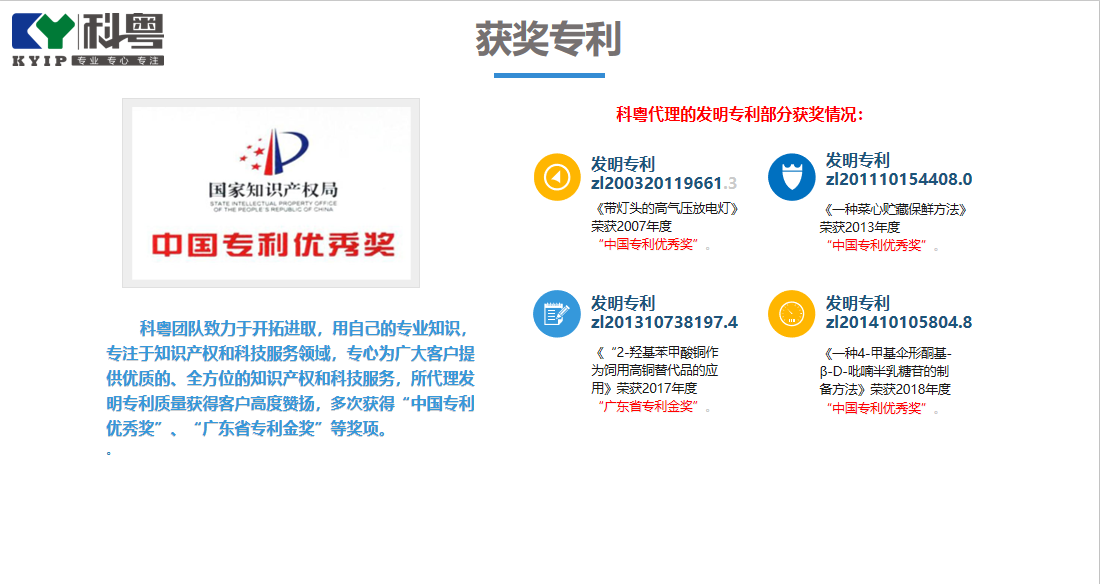Click the green and blue KY logo

43,32
